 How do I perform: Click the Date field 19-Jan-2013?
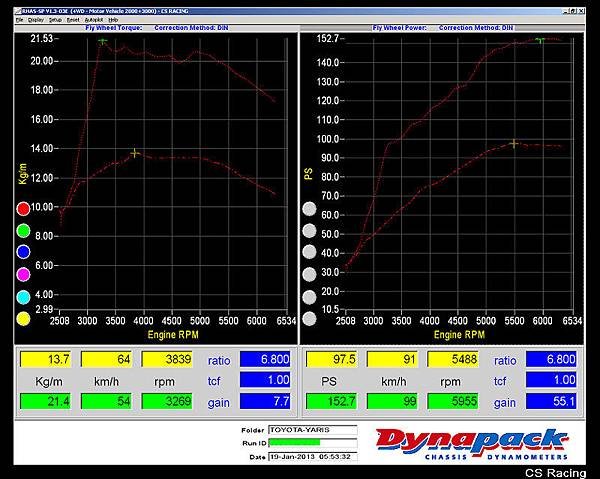(313, 457)
